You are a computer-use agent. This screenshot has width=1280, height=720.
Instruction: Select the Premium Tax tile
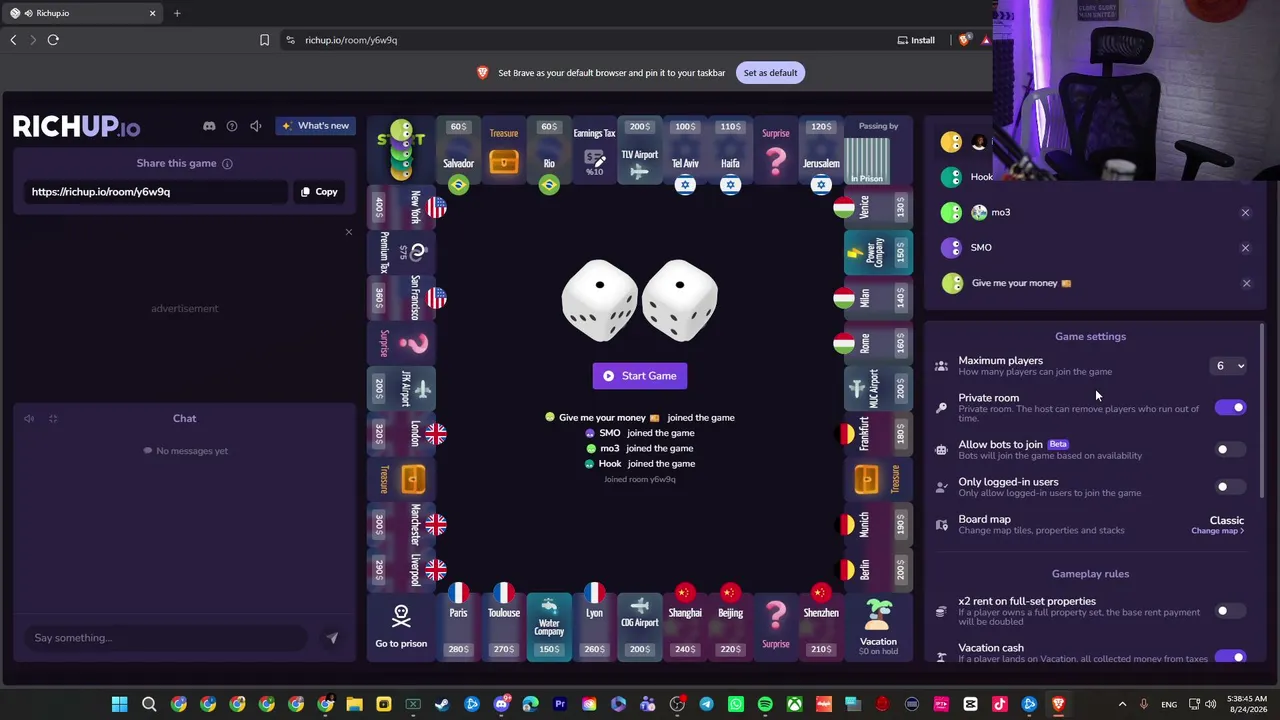(x=401, y=253)
